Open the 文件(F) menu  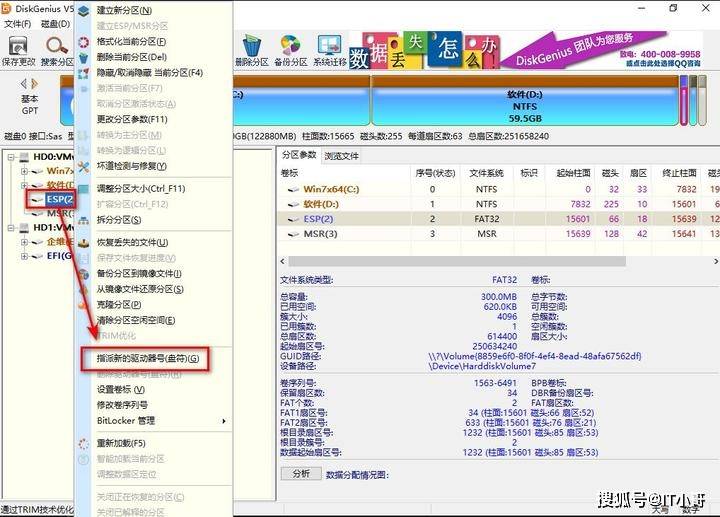click(x=17, y=24)
